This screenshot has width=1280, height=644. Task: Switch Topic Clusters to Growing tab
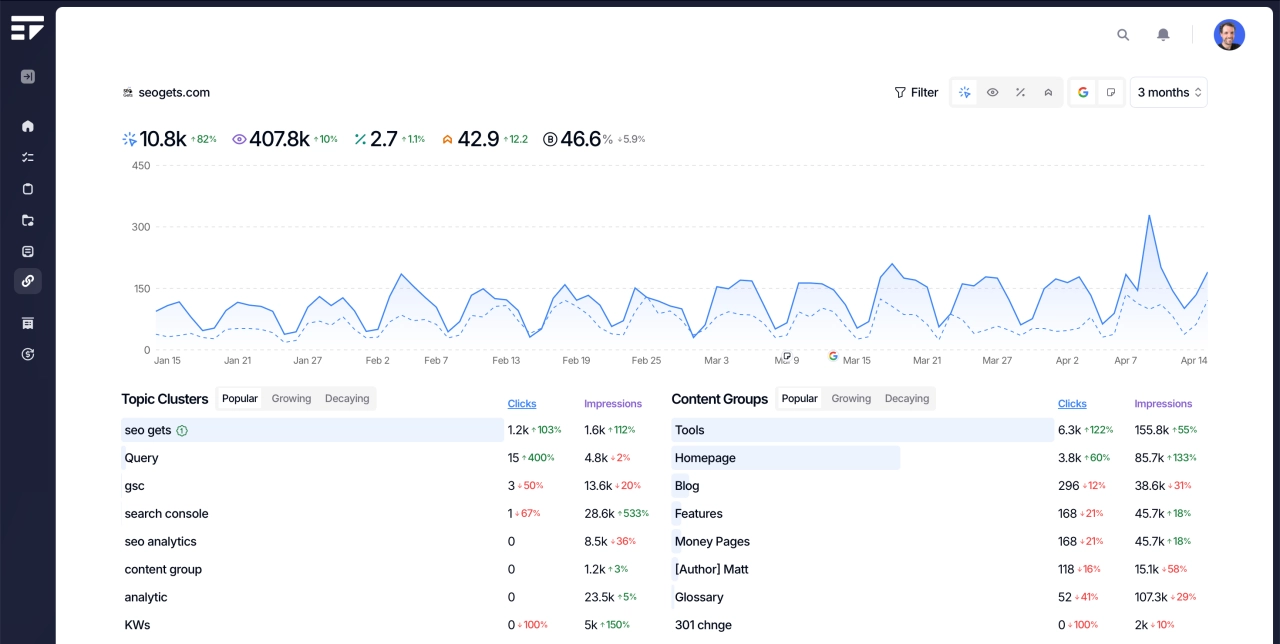pyautogui.click(x=291, y=398)
